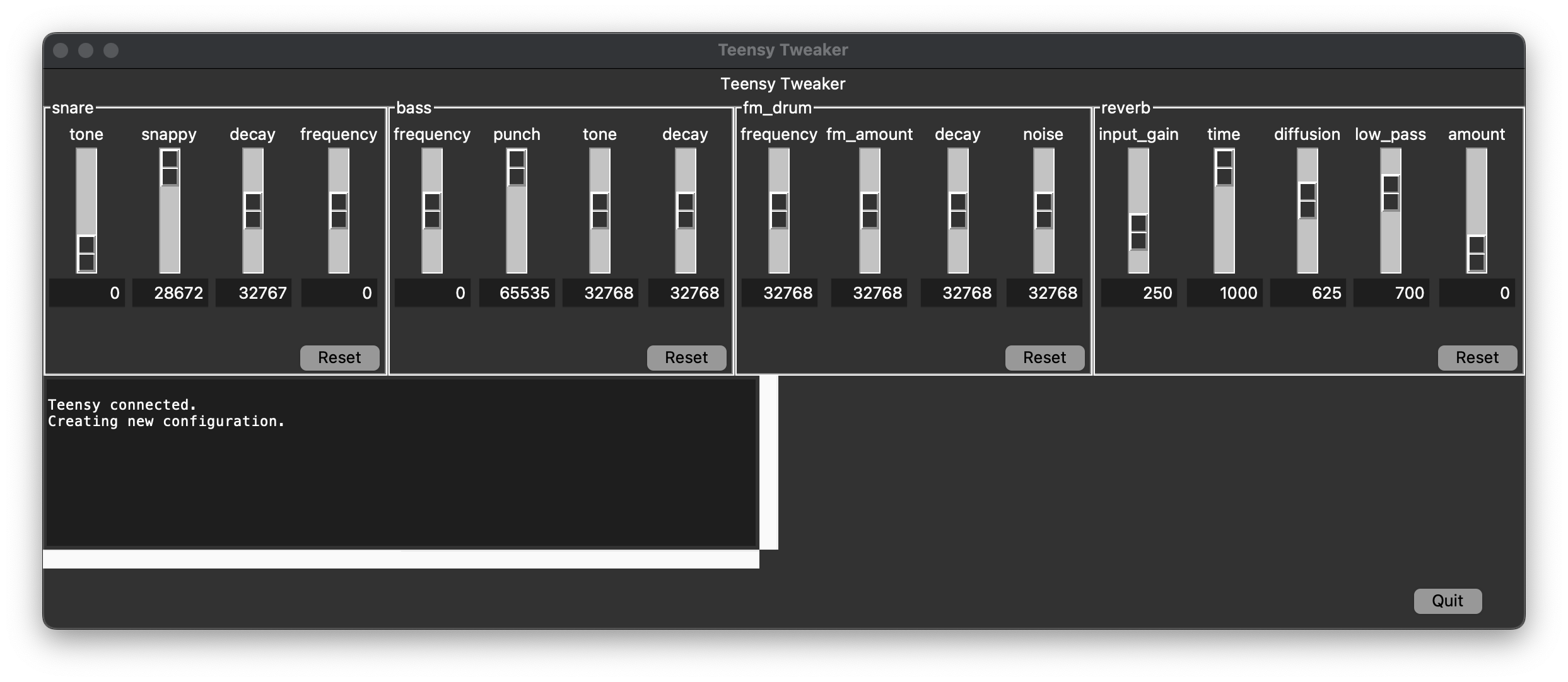Image resolution: width=1568 pixels, height=682 pixels.
Task: Click the input_gain value field 250
Action: click(1138, 293)
